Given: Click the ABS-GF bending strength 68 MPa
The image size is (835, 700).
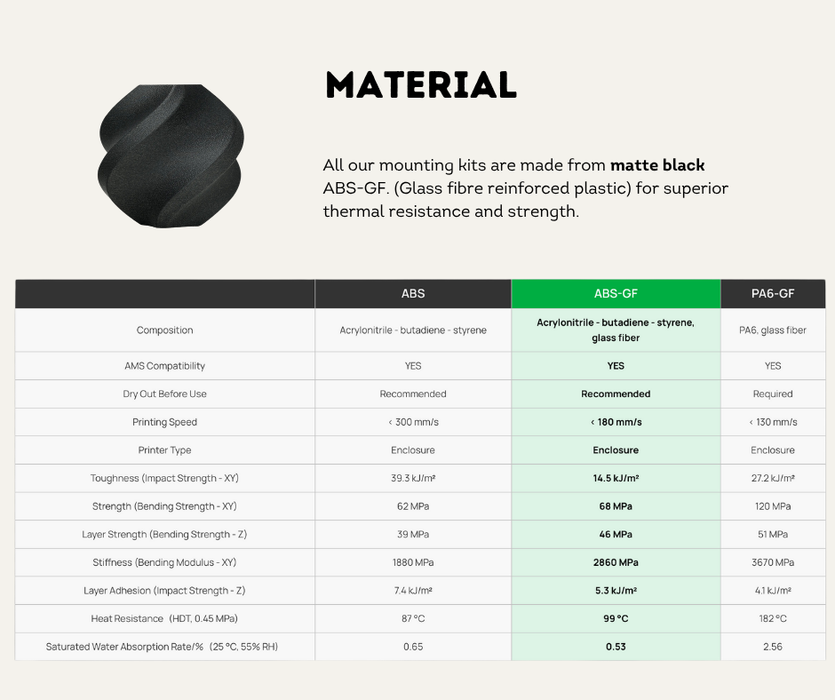Looking at the screenshot, I should tap(616, 506).
